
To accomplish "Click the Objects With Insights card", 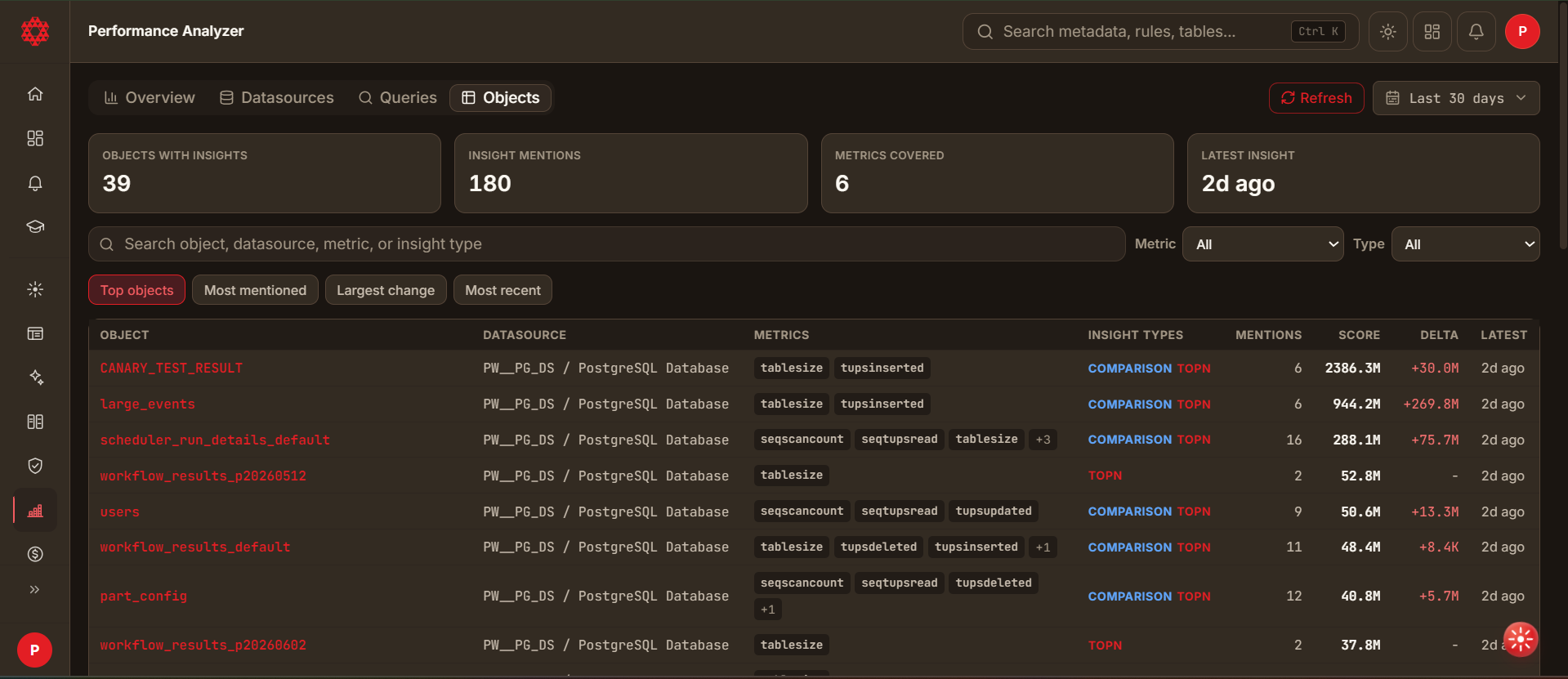I will click(265, 173).
